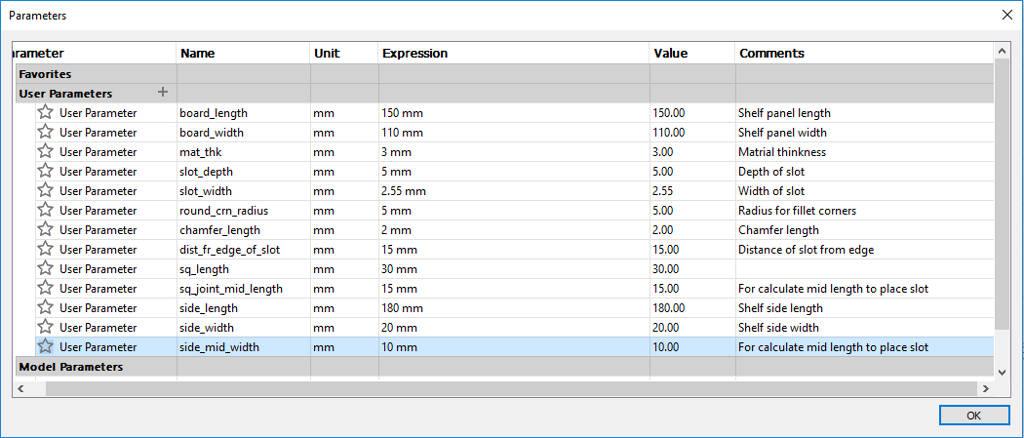Viewport: 1024px width, 438px height.
Task: Star the side_mid_width parameter
Action: (x=44, y=347)
